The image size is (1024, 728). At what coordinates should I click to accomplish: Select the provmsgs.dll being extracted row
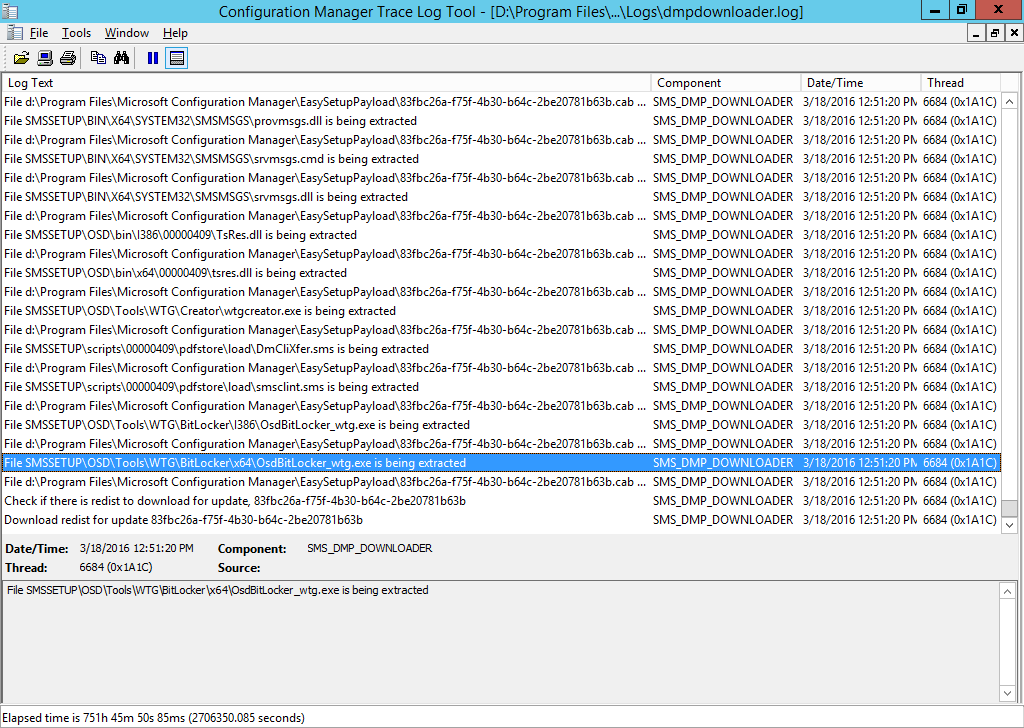coord(501,121)
